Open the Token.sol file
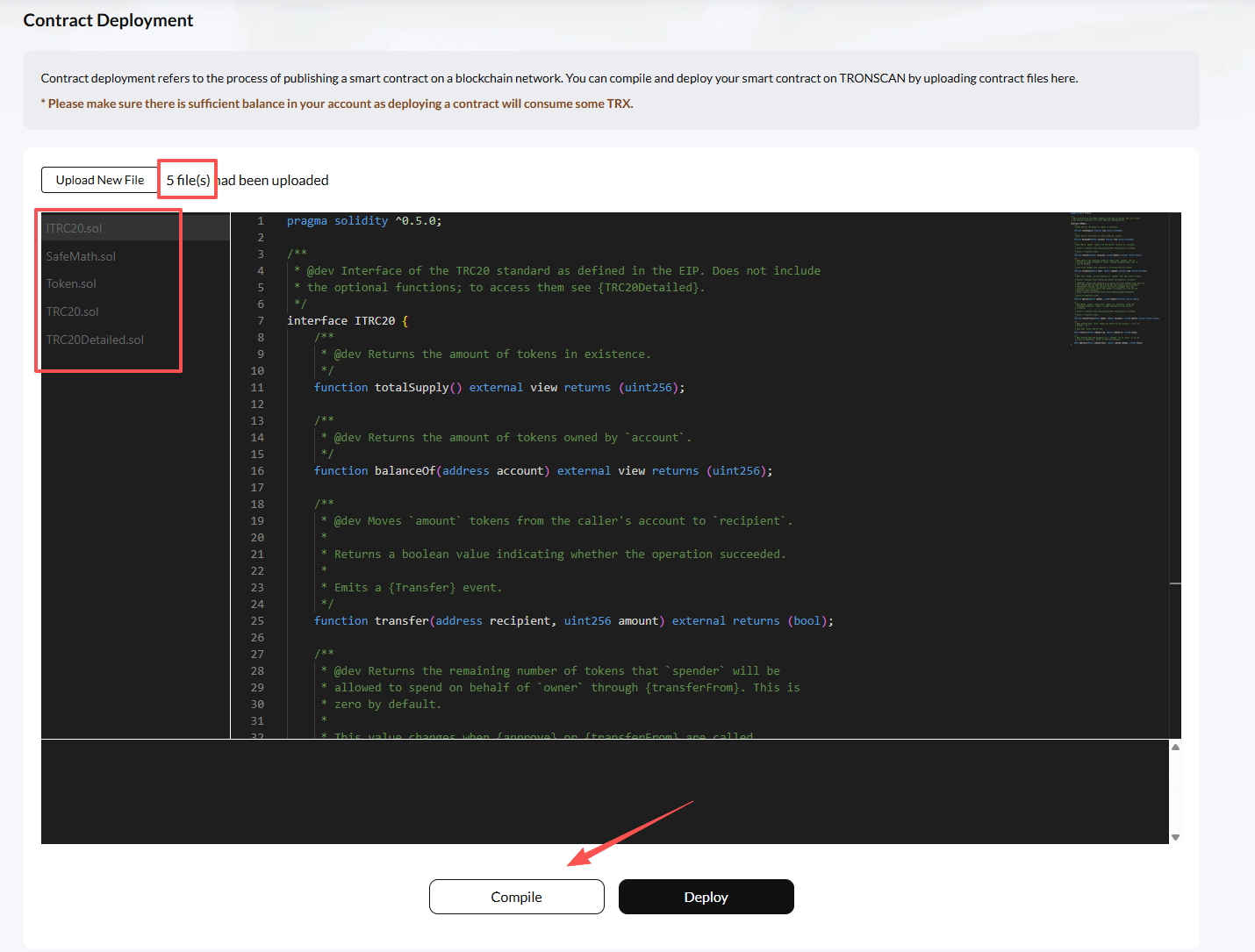This screenshot has width=1255, height=952. tap(71, 283)
